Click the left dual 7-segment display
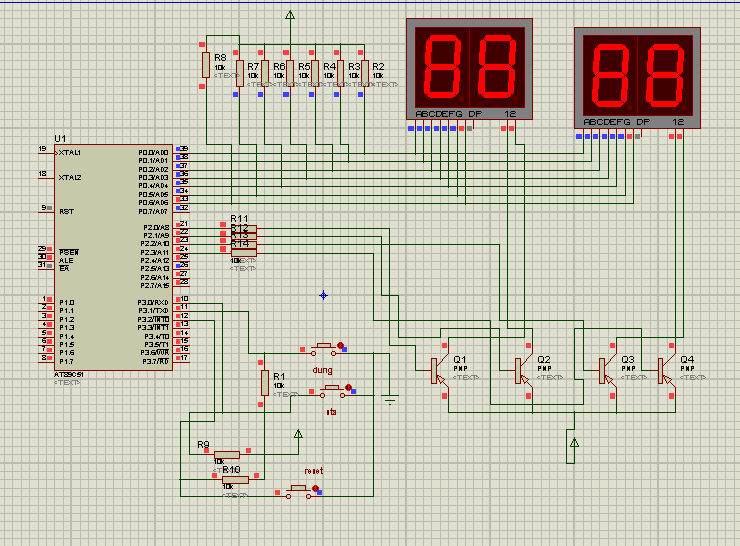This screenshot has width=740, height=546. click(x=468, y=66)
